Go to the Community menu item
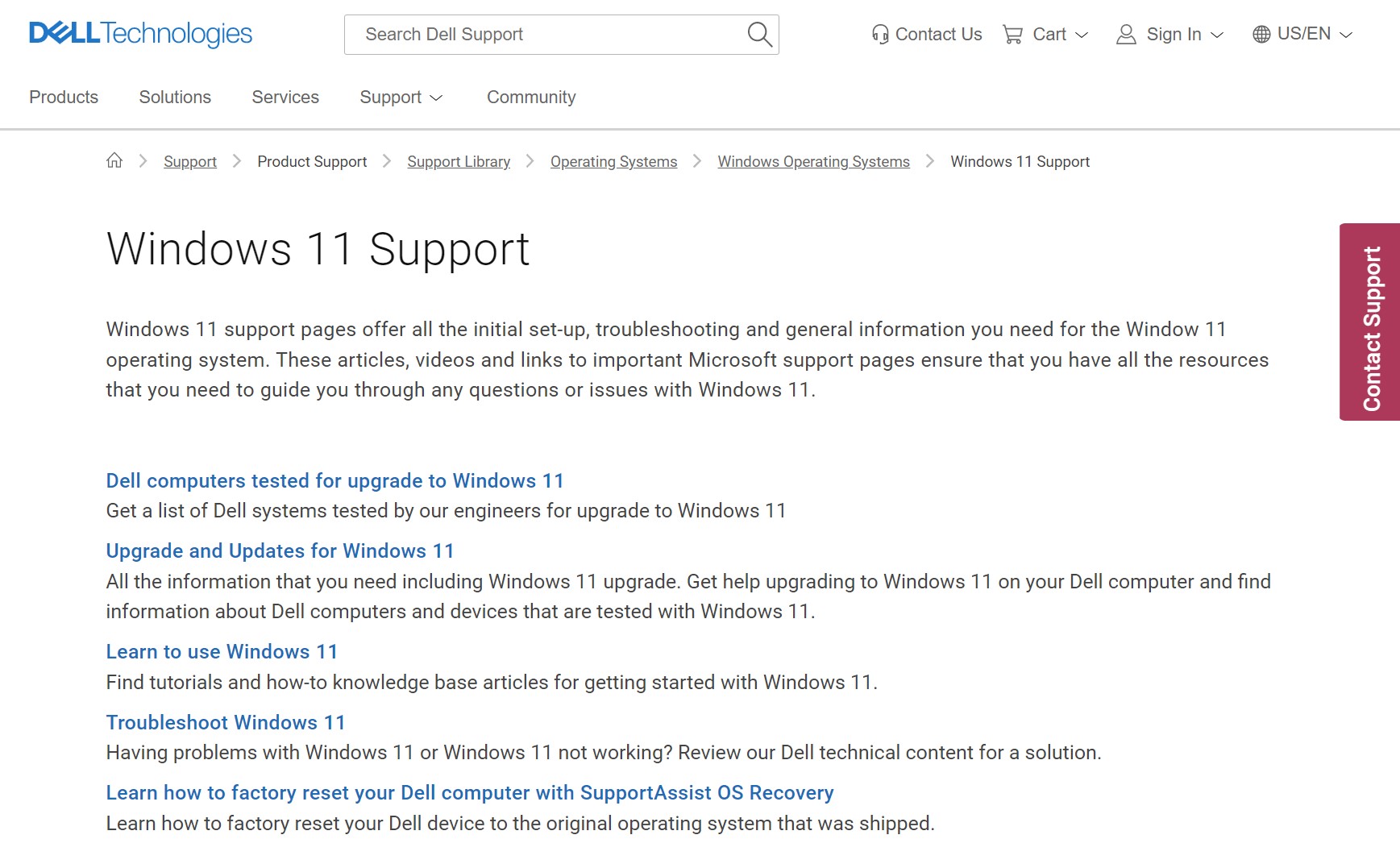1400x864 pixels. tap(531, 98)
